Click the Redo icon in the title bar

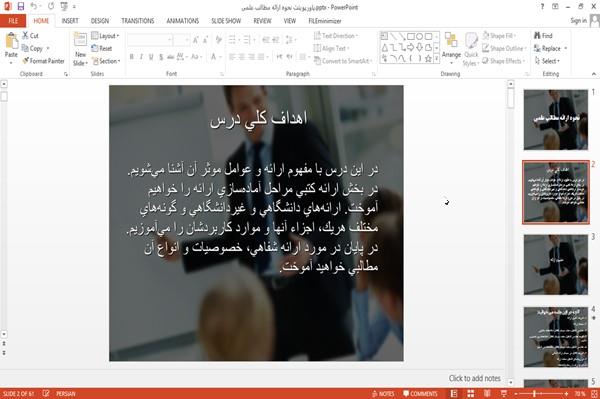pyautogui.click(x=51, y=7)
